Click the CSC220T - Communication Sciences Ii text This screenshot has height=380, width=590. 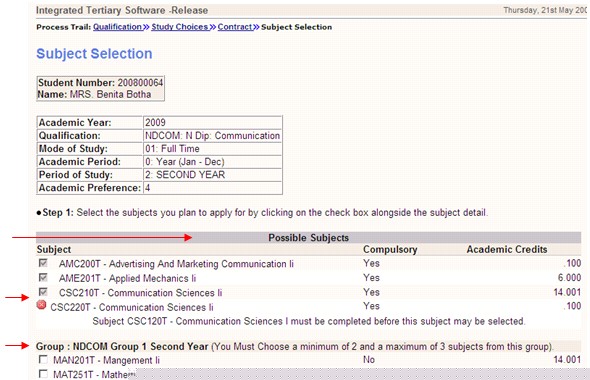132,307
